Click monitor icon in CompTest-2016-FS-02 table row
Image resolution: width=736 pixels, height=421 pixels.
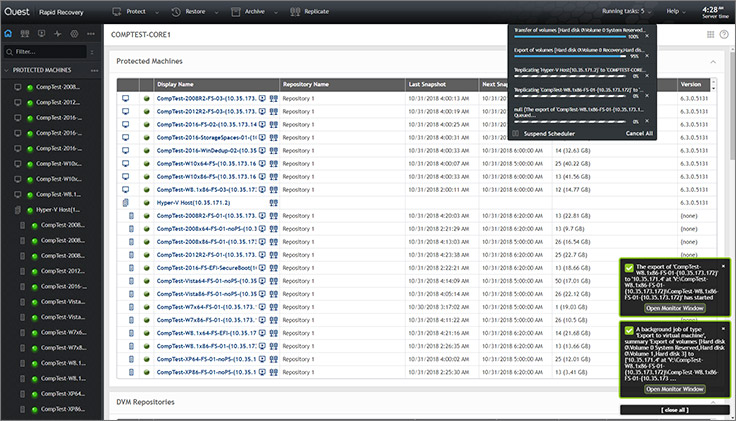pos(126,124)
